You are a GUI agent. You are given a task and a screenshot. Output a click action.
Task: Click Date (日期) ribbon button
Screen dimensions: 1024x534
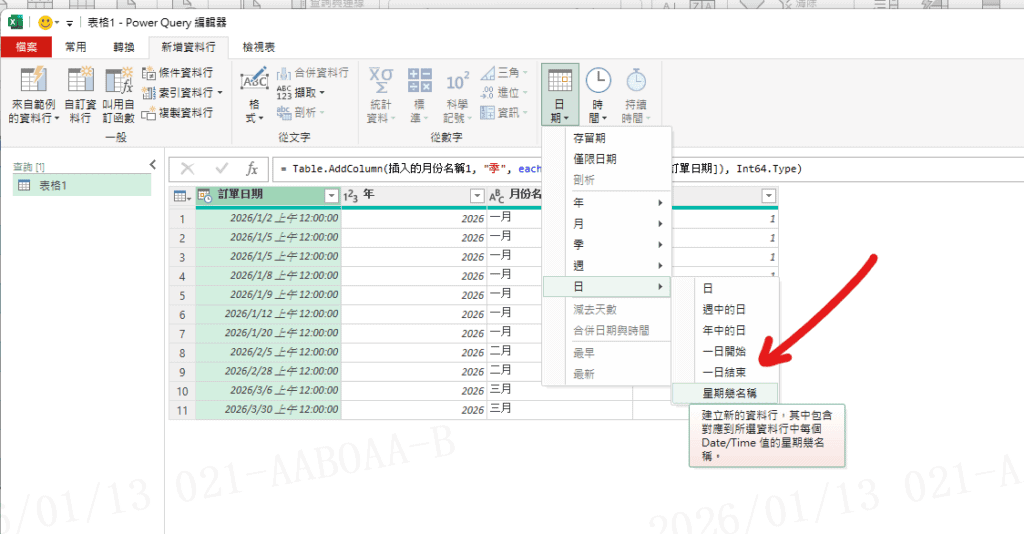tap(560, 95)
